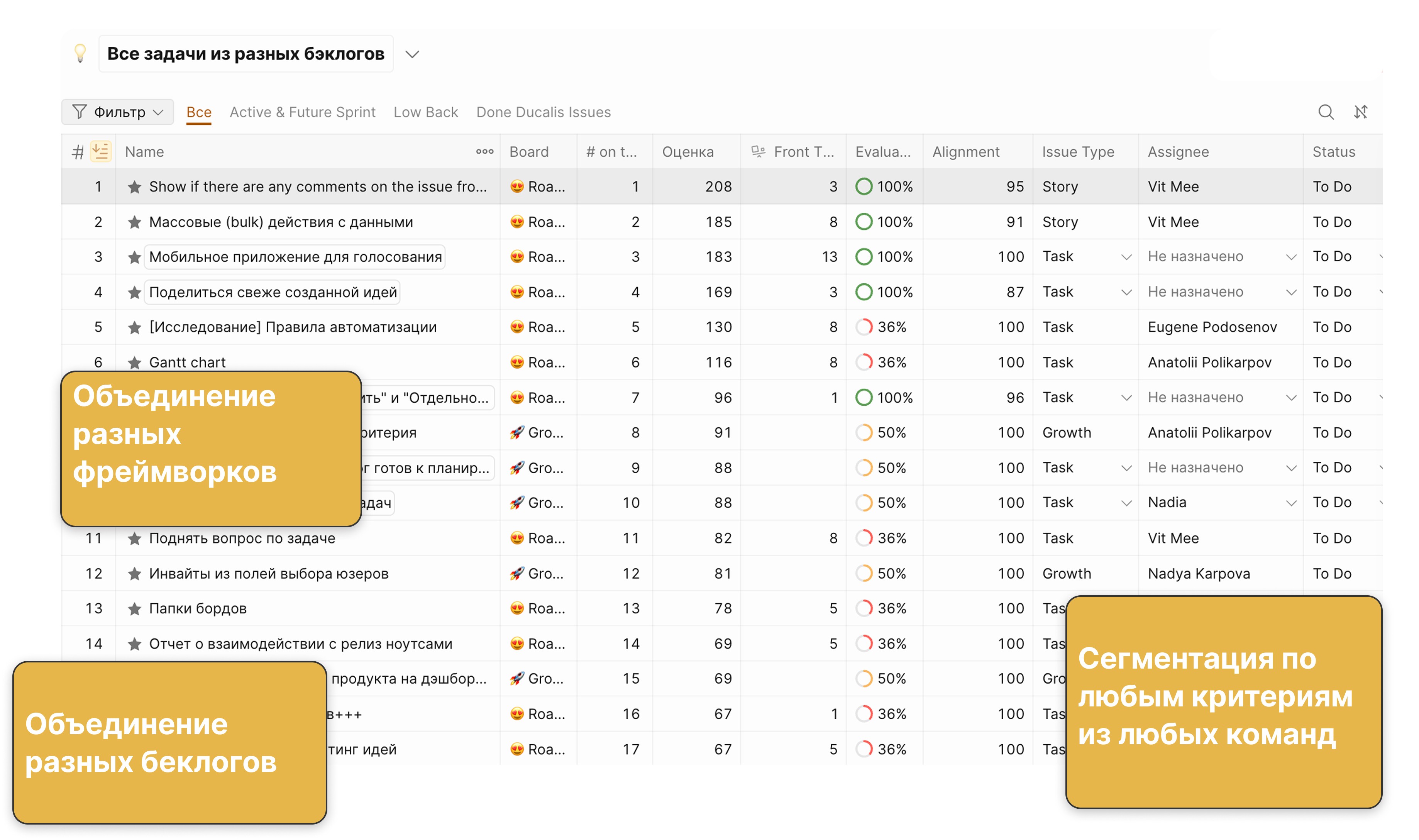The width and height of the screenshot is (1419, 840).
Task: Toggle the star on Массовые (bulk) действия row
Action: [x=134, y=222]
